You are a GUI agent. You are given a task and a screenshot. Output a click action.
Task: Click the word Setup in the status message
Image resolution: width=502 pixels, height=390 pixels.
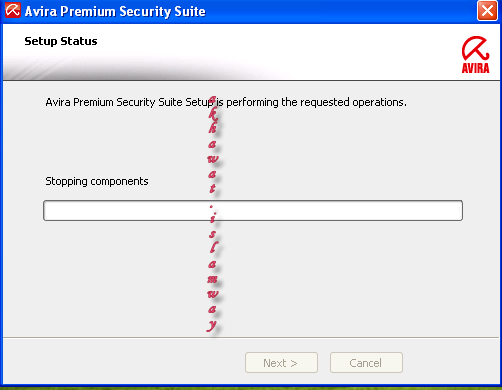[199, 102]
